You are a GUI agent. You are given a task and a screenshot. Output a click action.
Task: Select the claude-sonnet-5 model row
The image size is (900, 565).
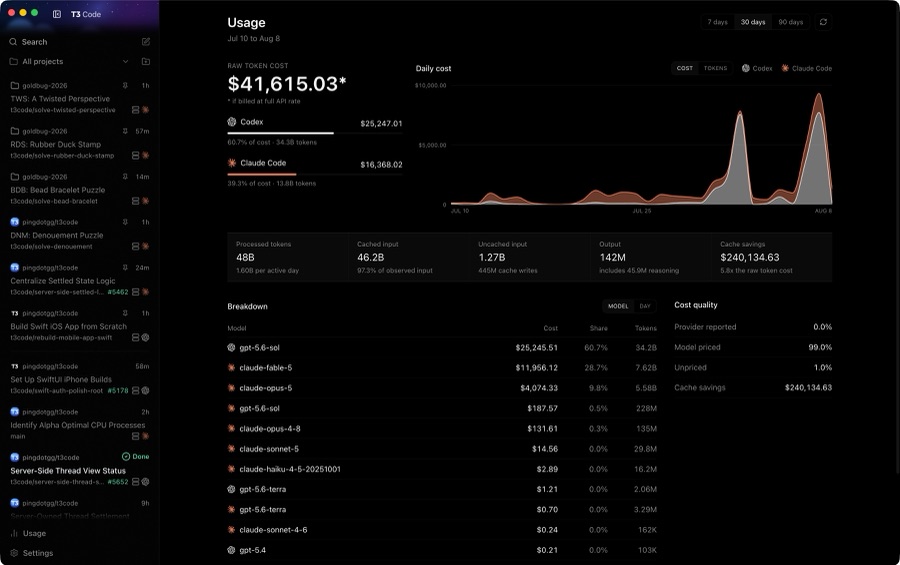click(x=442, y=449)
